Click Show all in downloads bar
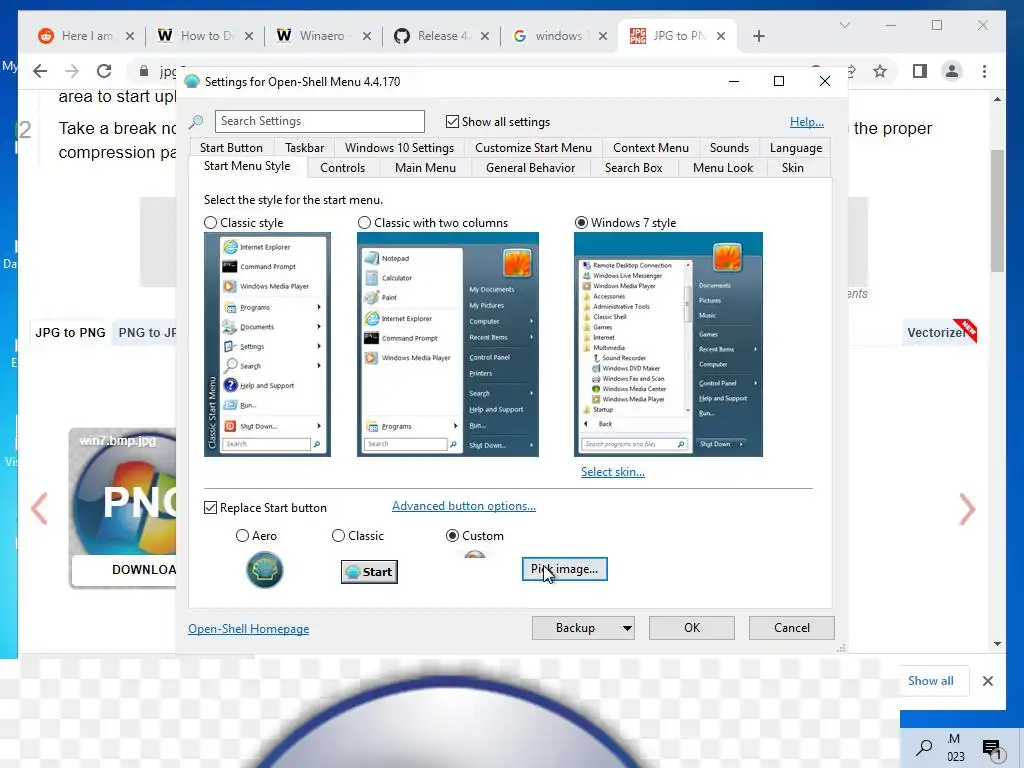This screenshot has width=1024, height=768. (931, 681)
